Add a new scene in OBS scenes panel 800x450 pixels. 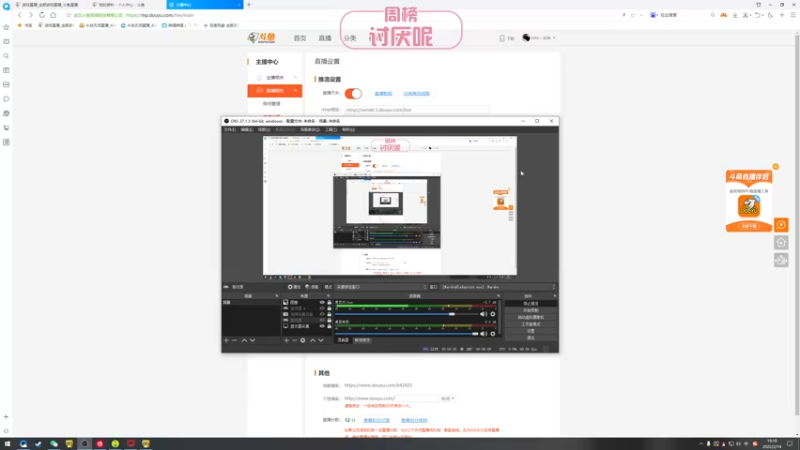click(x=226, y=340)
